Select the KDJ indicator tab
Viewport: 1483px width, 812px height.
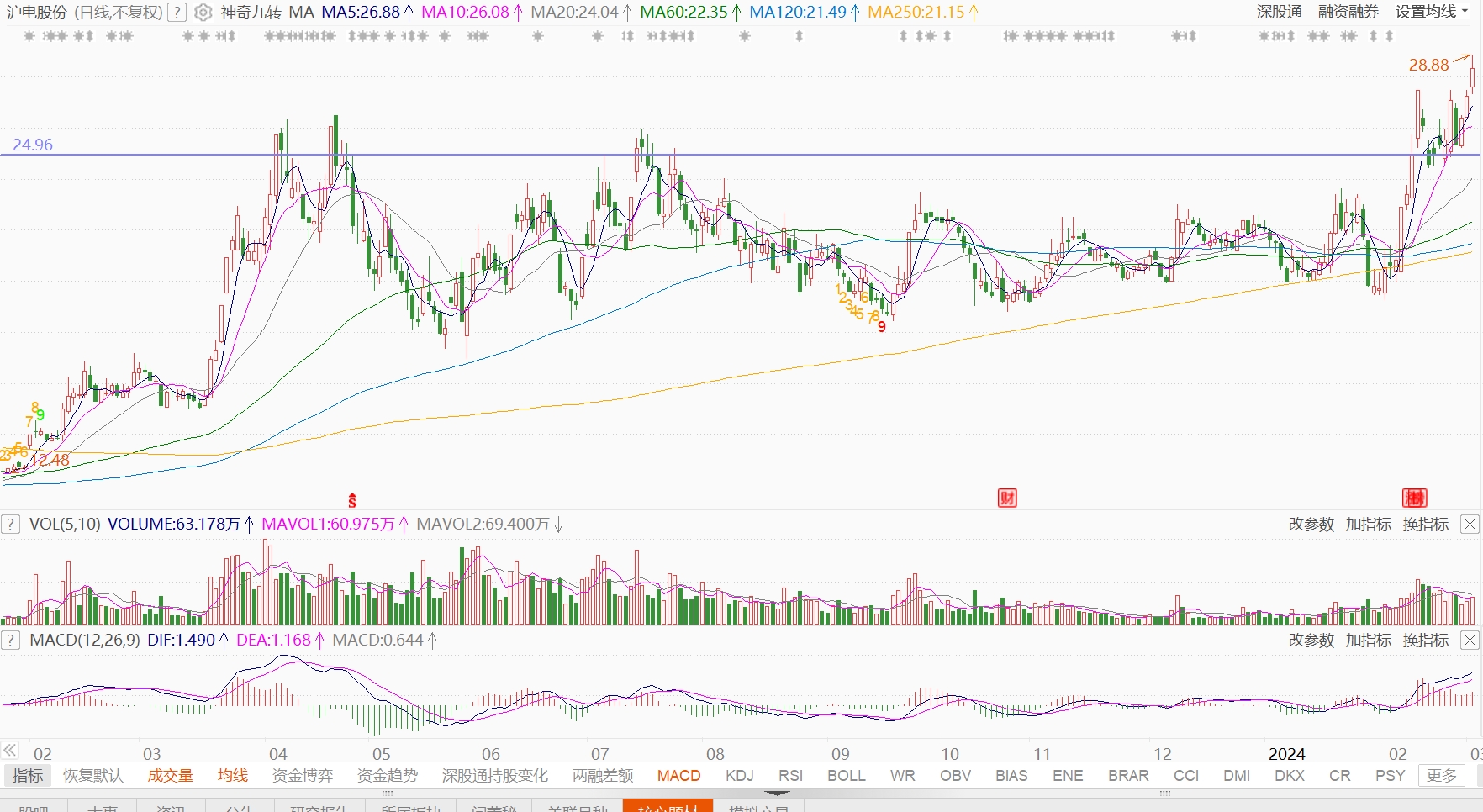click(x=740, y=776)
